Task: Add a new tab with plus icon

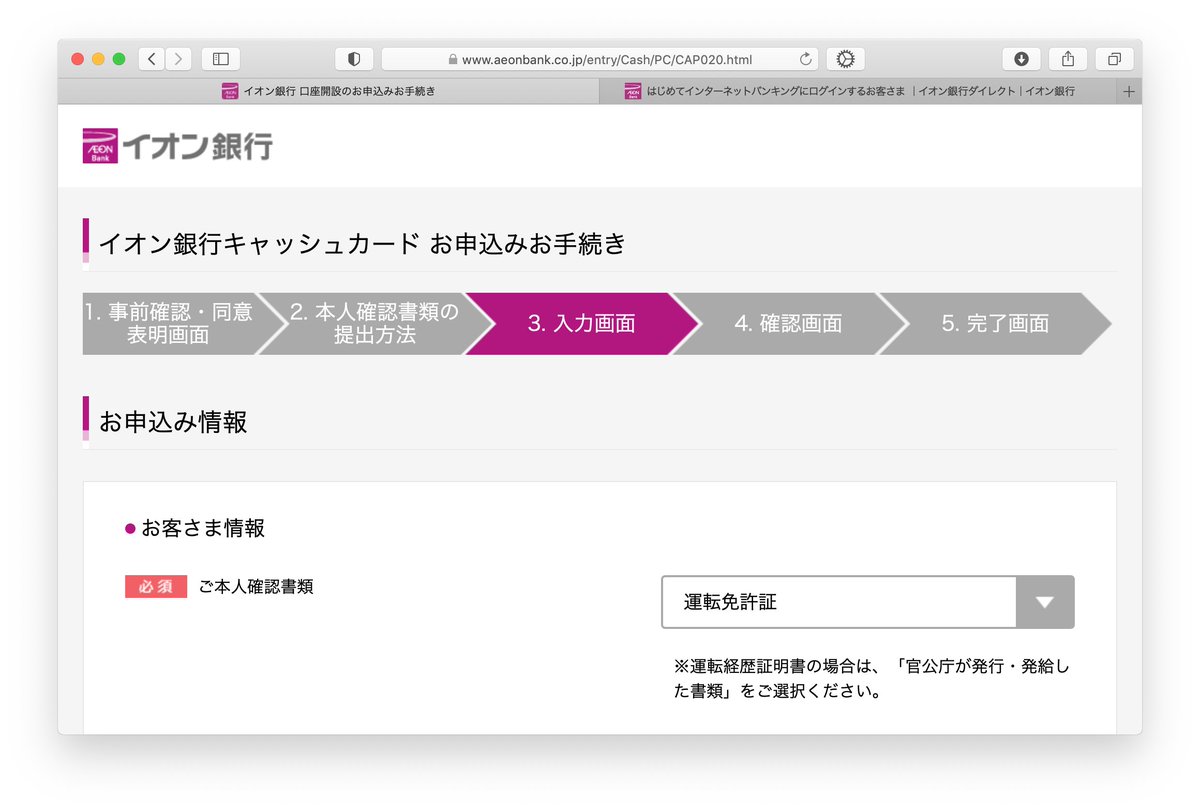Action: (x=1130, y=91)
